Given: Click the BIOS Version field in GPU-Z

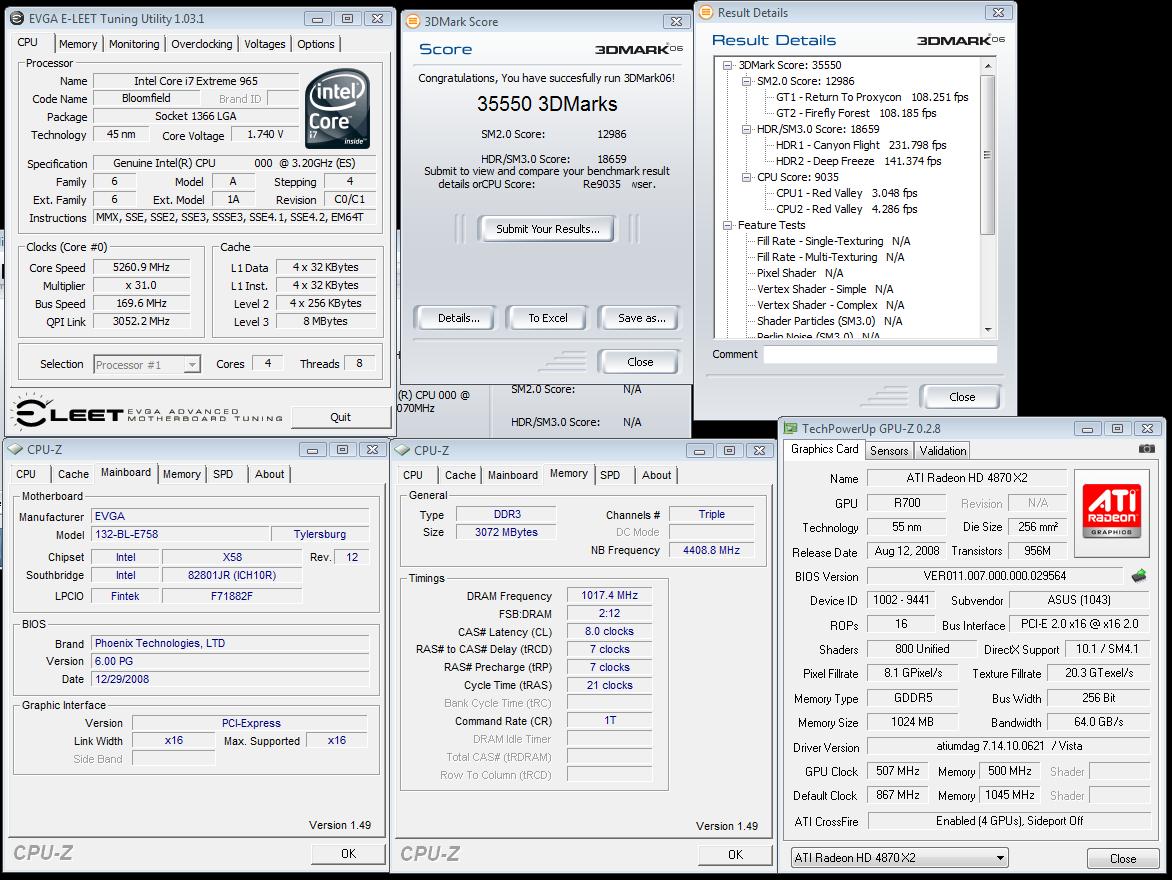Looking at the screenshot, I should point(994,576).
